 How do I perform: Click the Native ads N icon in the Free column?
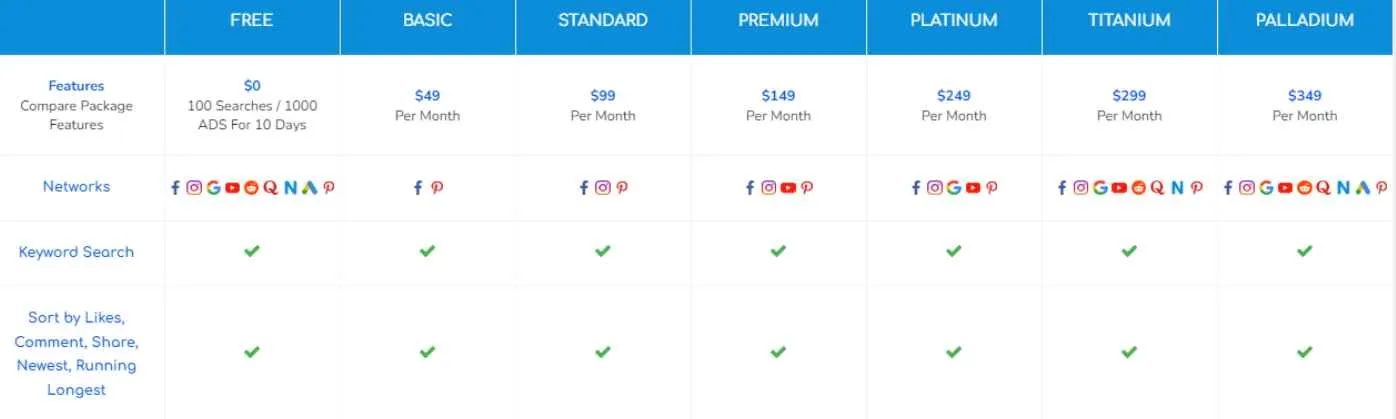click(290, 187)
